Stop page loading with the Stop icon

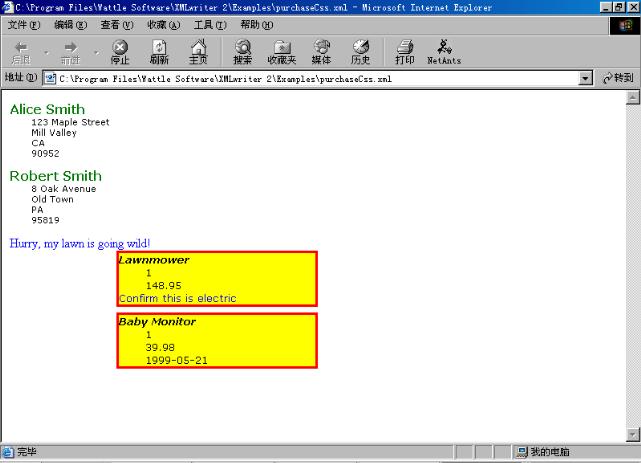pyautogui.click(x=120, y=51)
